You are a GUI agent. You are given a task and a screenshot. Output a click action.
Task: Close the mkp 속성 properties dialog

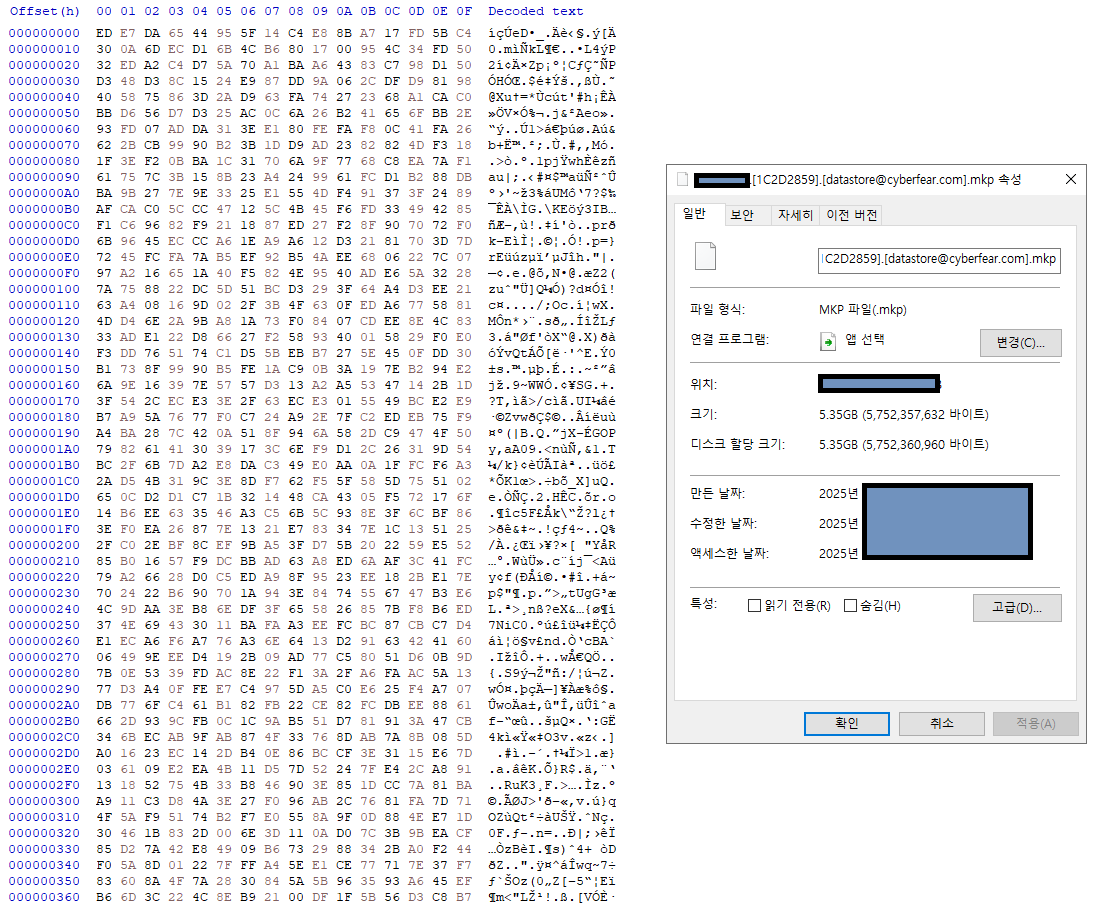(1071, 180)
